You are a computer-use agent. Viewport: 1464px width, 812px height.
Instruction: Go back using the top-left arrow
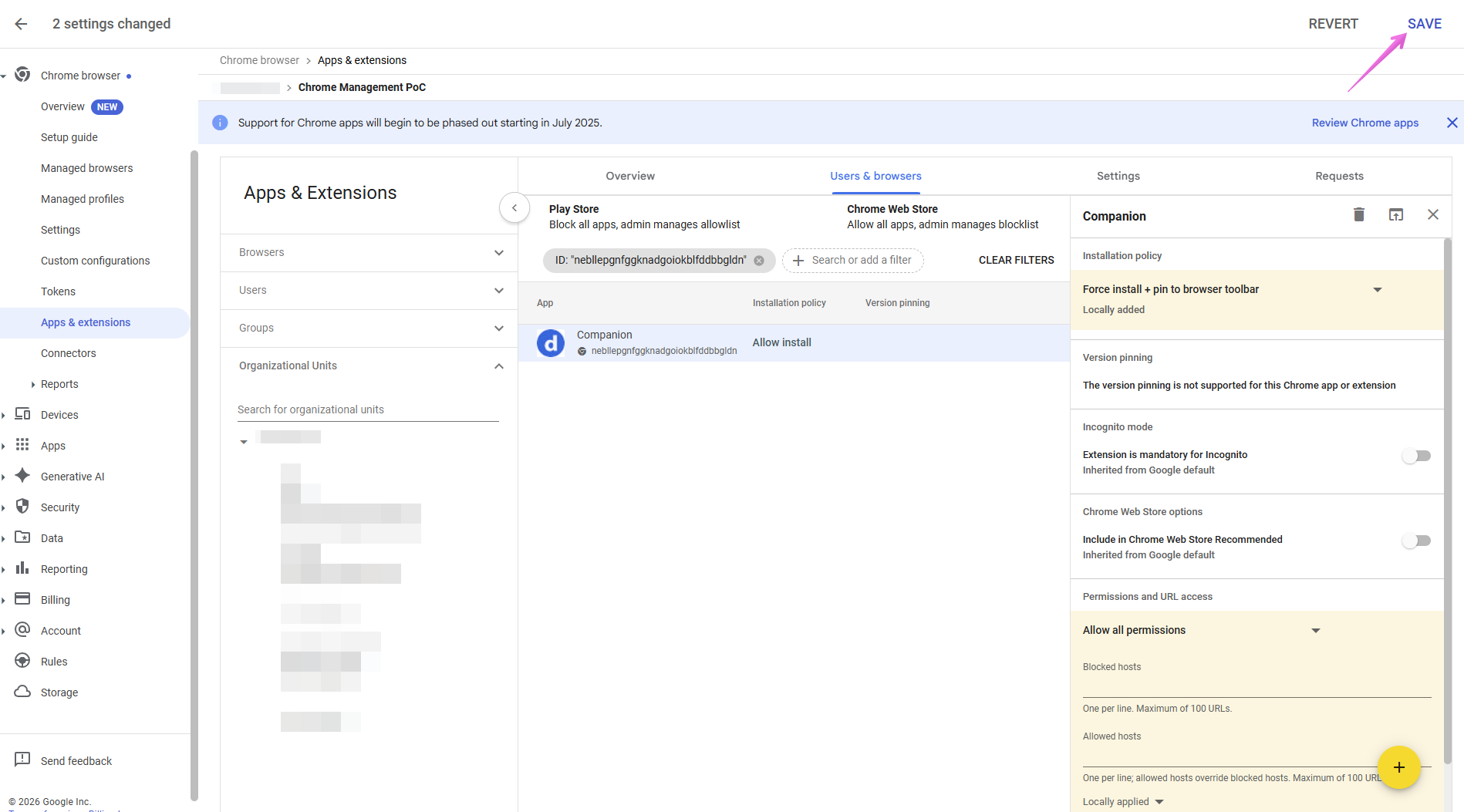[x=21, y=24]
